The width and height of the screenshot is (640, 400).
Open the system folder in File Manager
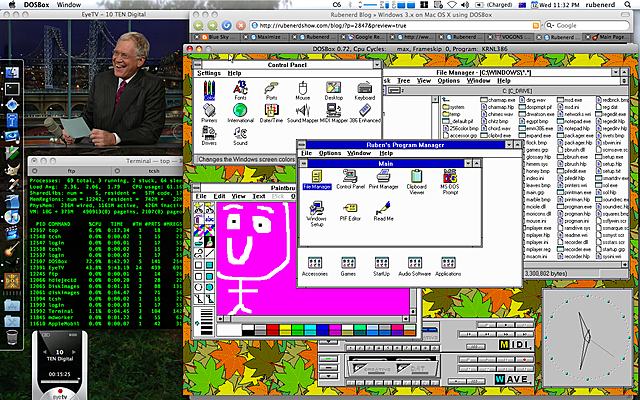pyautogui.click(x=453, y=107)
